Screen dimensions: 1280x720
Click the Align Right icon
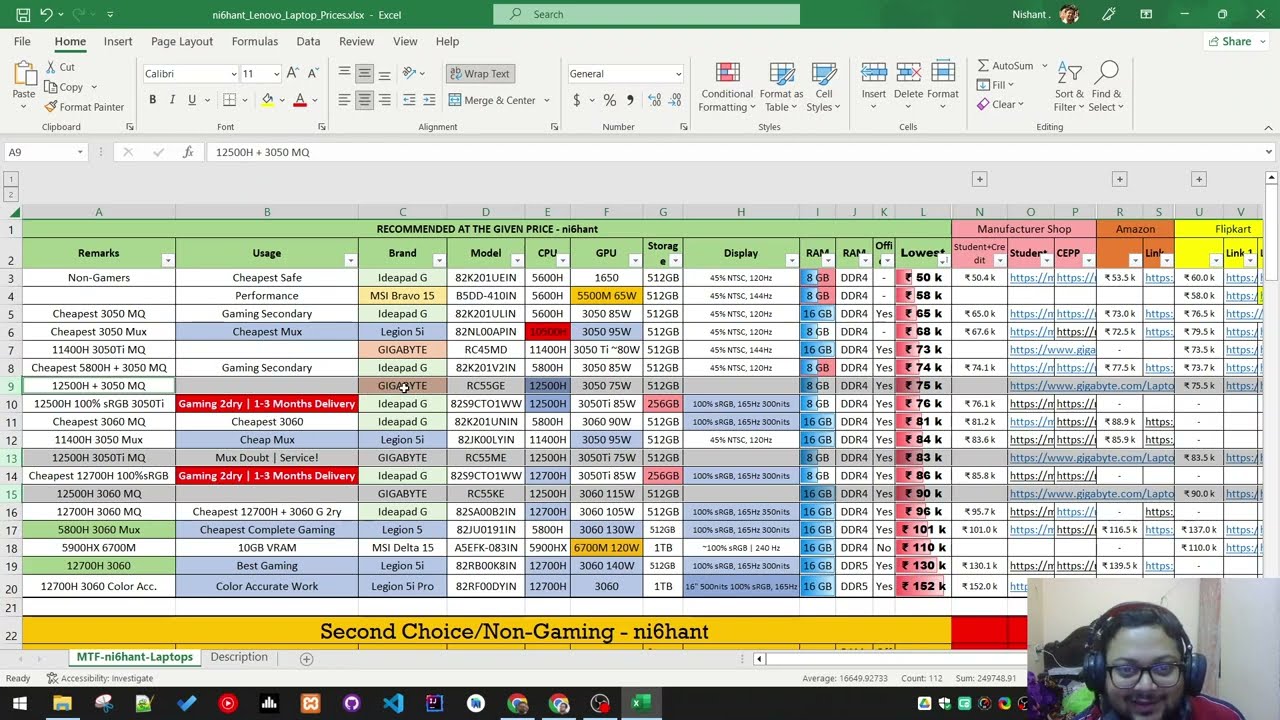click(x=384, y=100)
